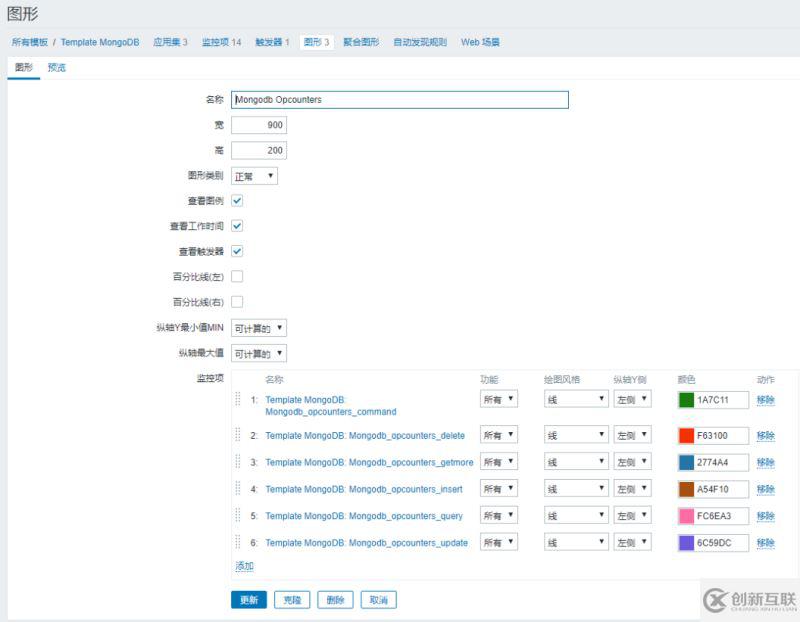This screenshot has width=800, height=622.
Task: Click the 取消 button
Action: point(379,600)
